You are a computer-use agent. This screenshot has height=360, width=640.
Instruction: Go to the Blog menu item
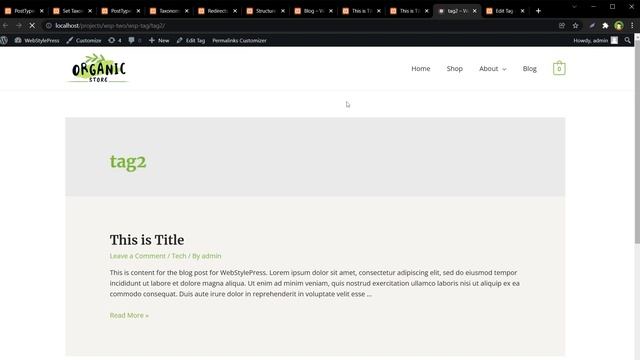(x=529, y=69)
